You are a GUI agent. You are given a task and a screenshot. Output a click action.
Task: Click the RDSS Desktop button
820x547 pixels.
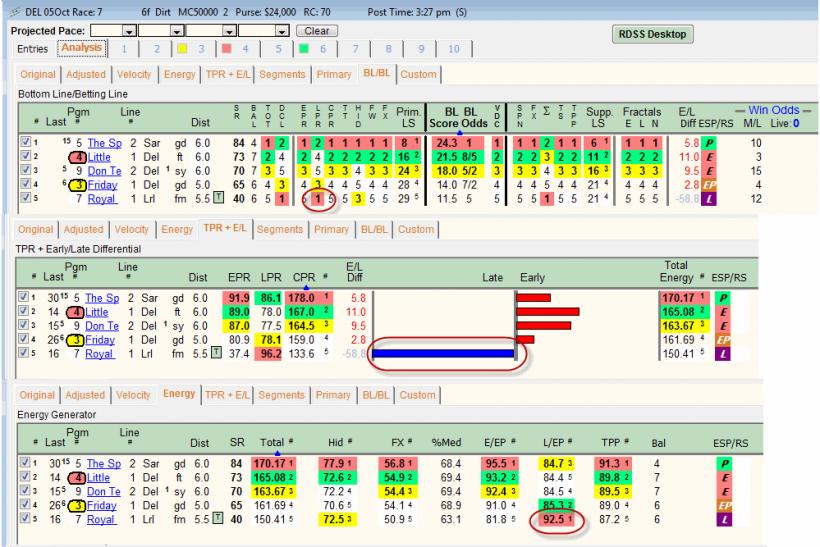[x=652, y=34]
